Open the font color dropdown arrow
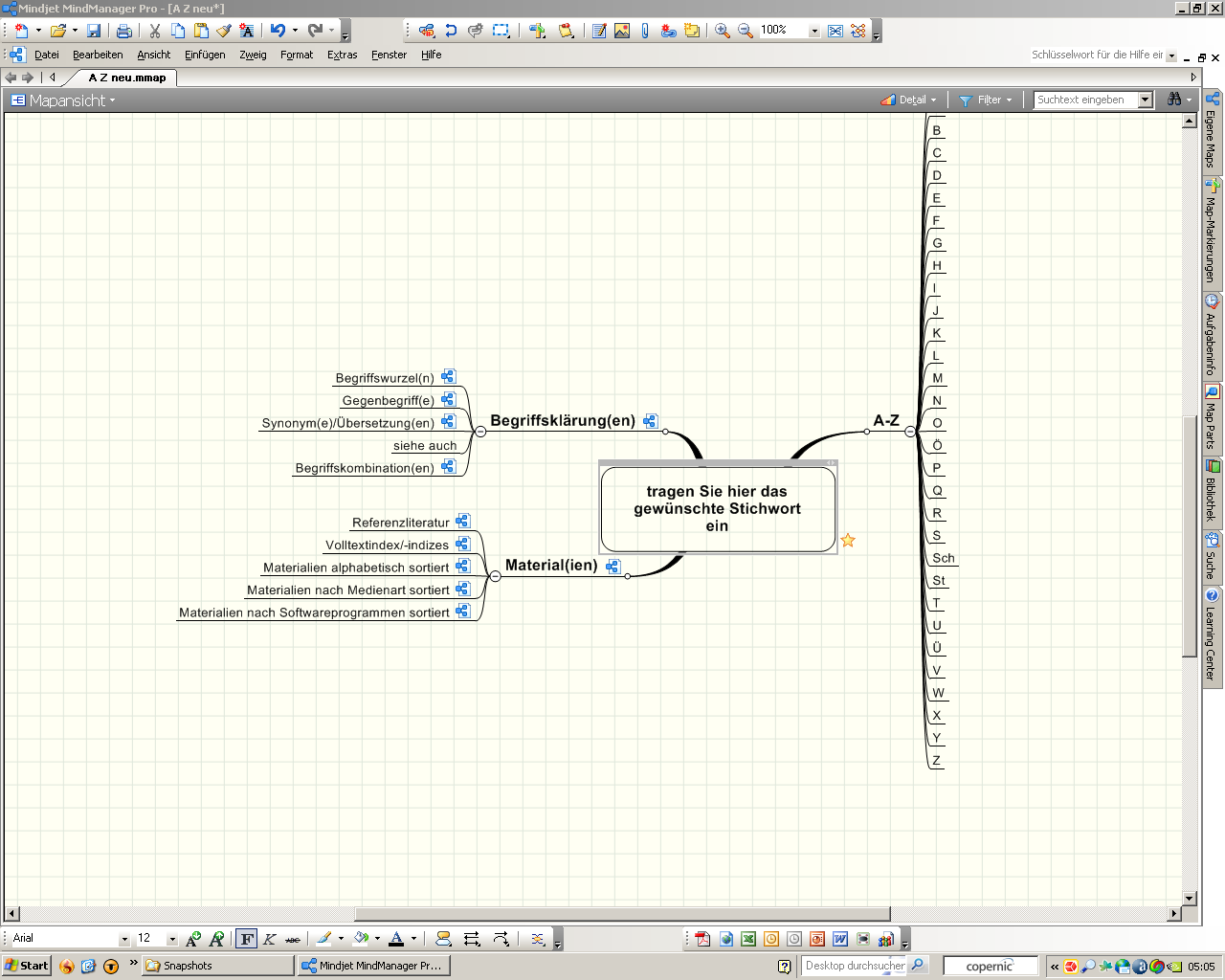Image resolution: width=1225 pixels, height=980 pixels. 413,939
